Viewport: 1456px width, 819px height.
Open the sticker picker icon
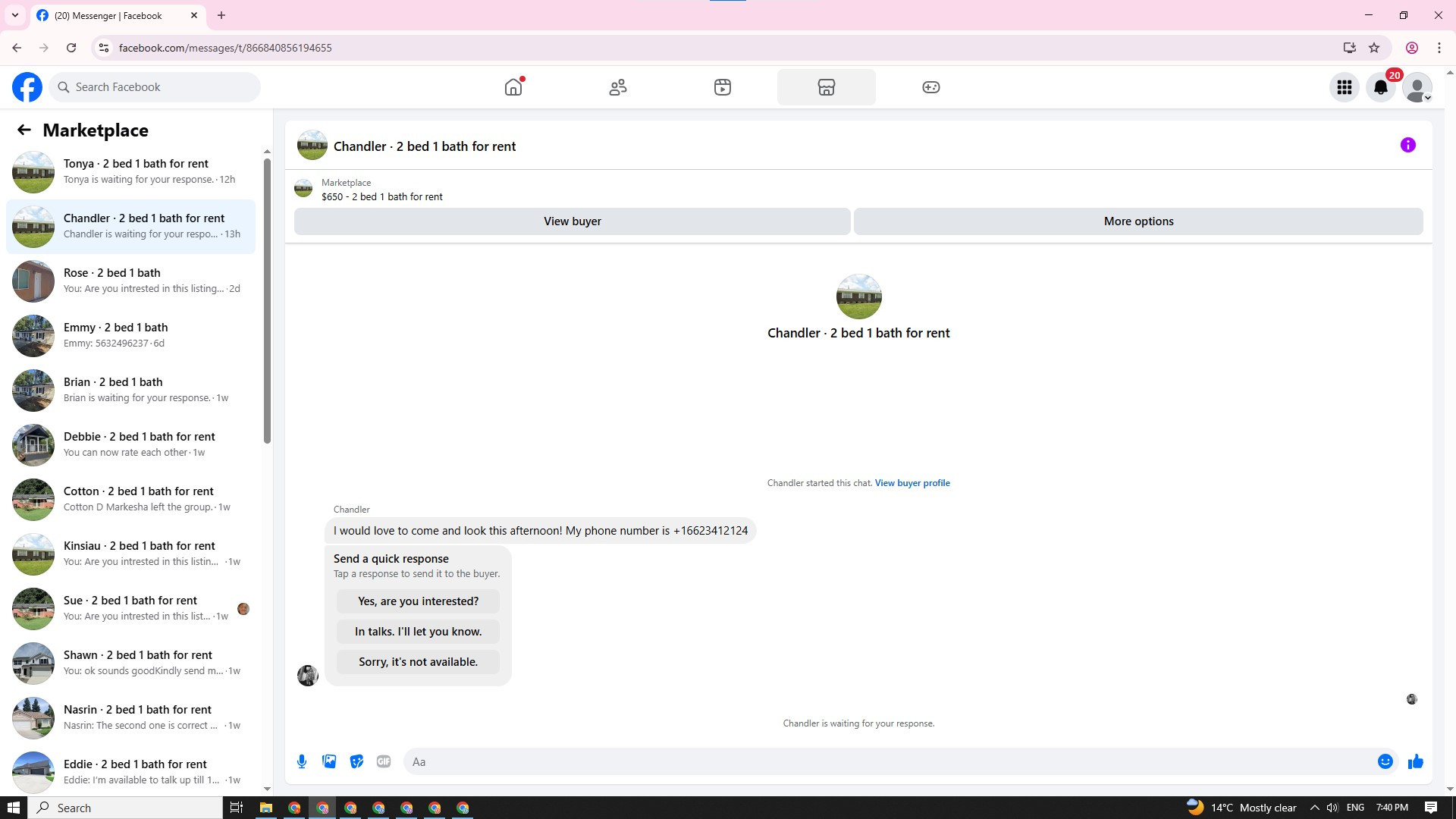pos(356,761)
